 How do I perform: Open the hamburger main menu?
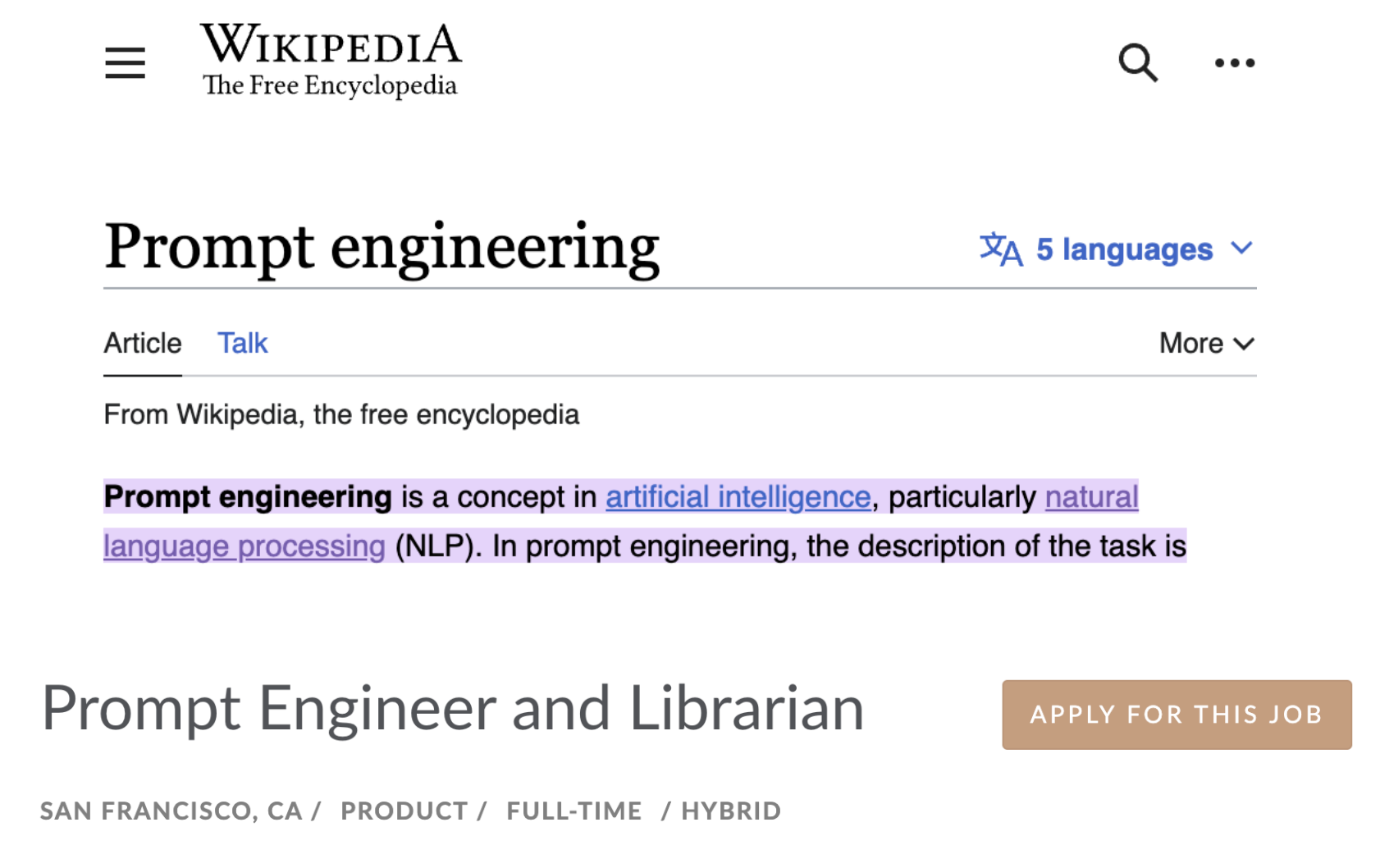[125, 63]
